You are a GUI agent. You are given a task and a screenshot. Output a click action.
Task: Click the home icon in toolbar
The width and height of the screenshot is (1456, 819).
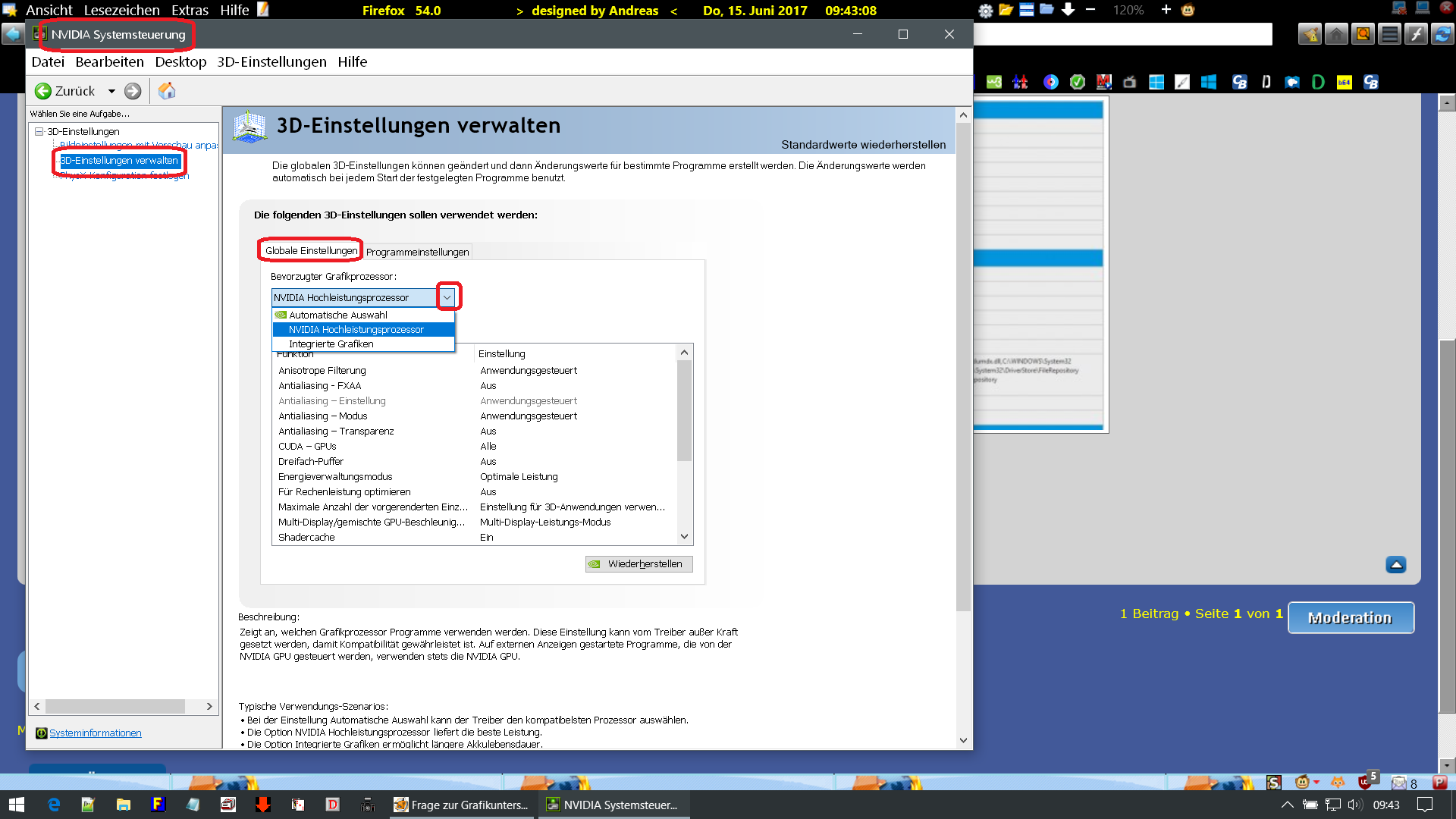167,91
